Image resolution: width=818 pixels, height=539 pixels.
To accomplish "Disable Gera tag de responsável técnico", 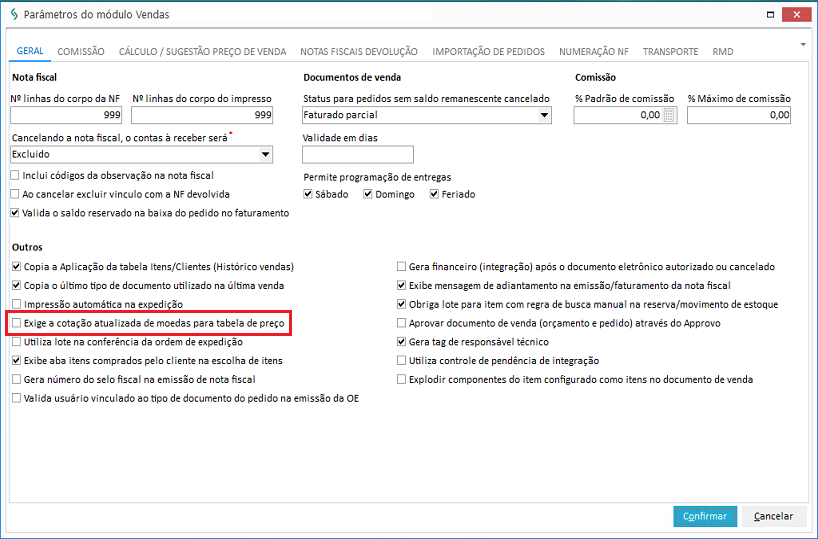I will [401, 342].
